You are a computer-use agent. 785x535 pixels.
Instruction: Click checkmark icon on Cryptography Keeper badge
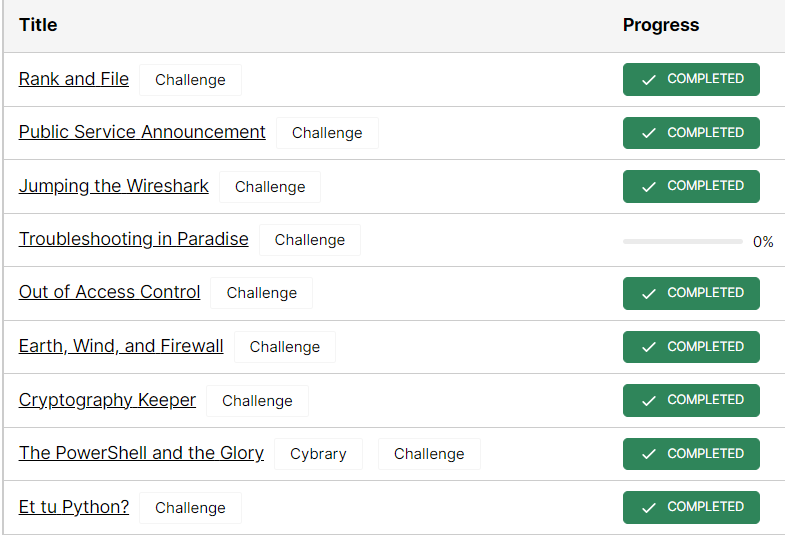pyautogui.click(x=649, y=400)
